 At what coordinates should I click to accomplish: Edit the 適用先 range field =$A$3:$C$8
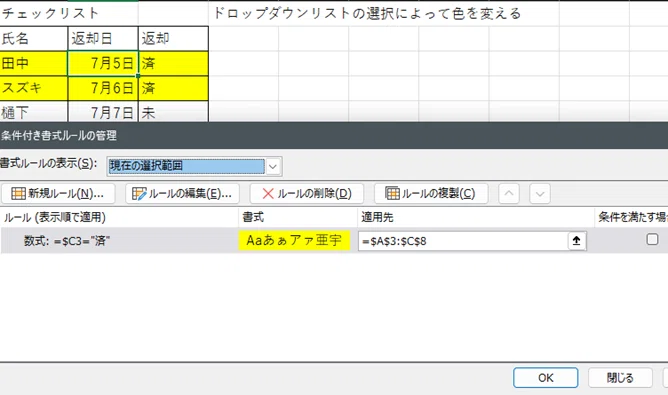(x=463, y=241)
